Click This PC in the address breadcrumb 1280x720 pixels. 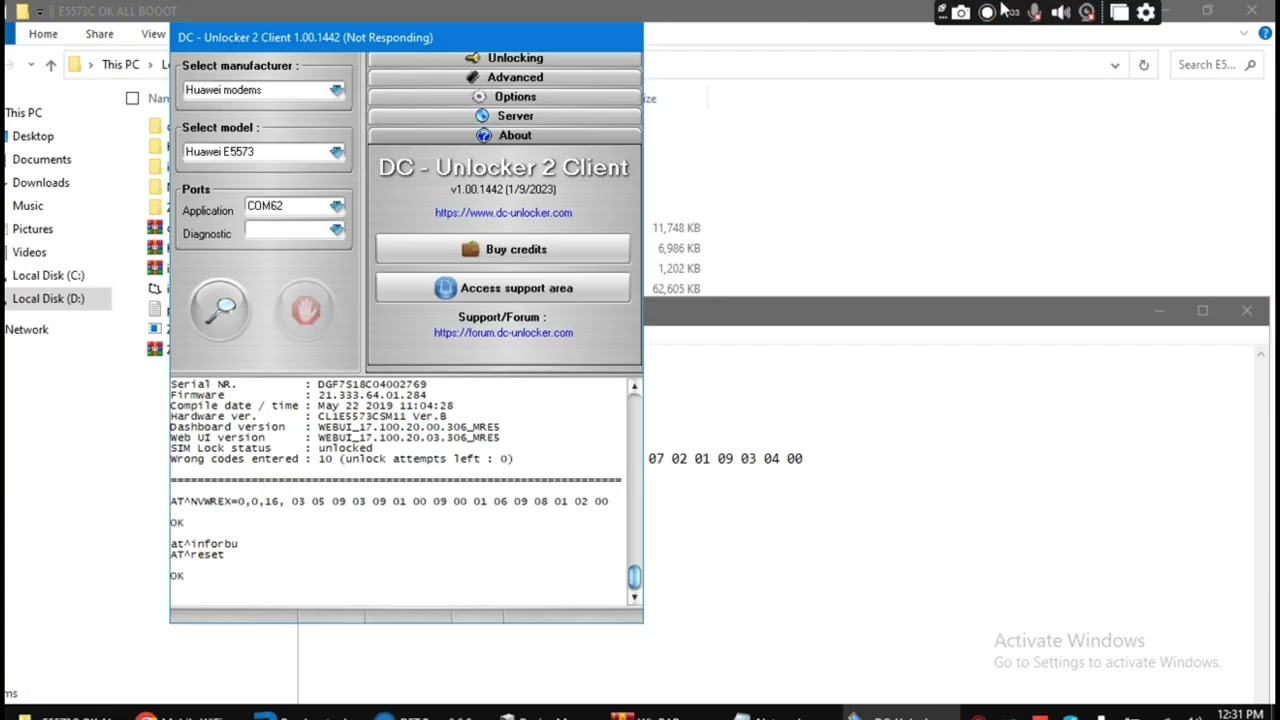[120, 65]
